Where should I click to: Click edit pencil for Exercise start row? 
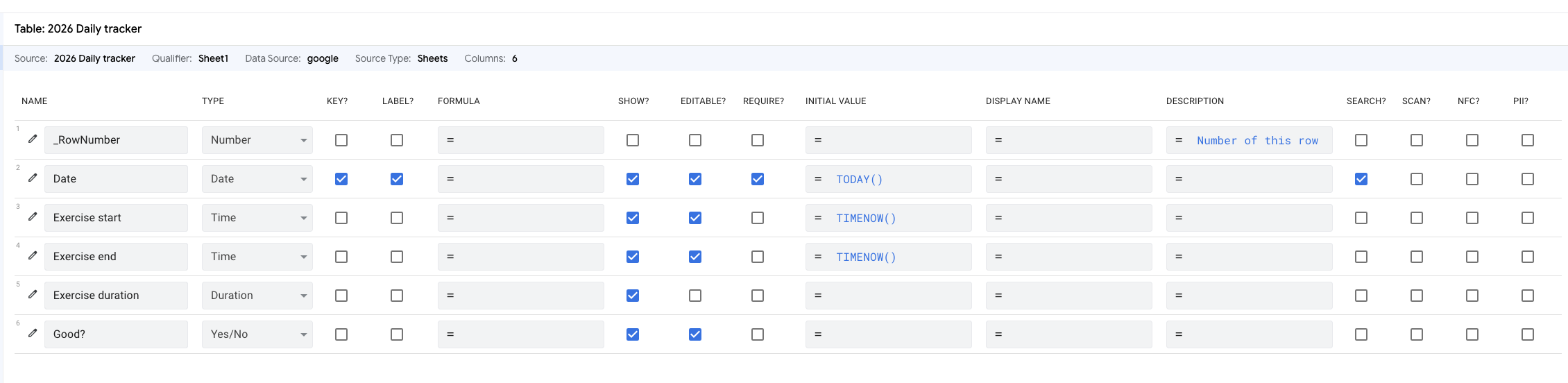tap(33, 217)
